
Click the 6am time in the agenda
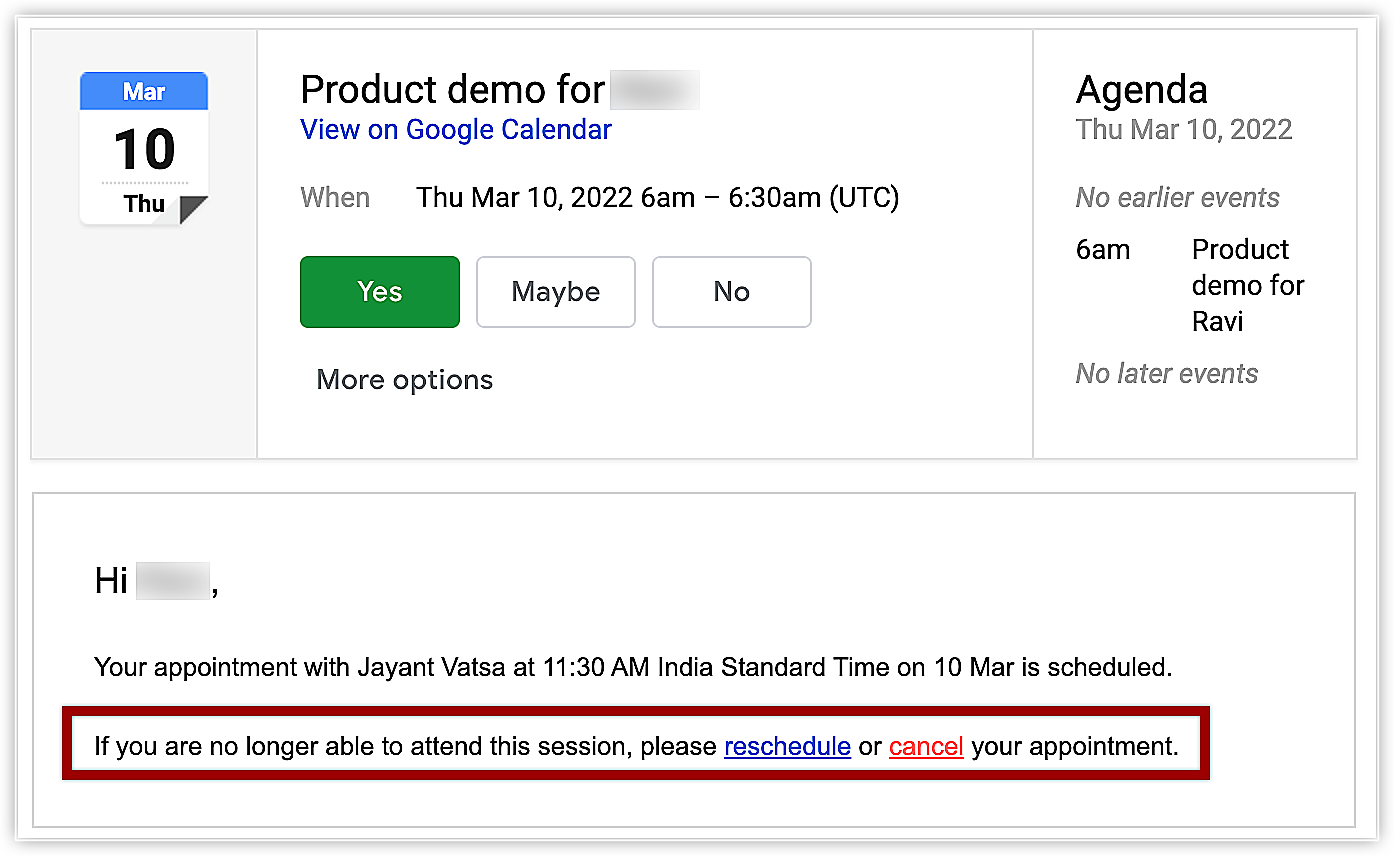pyautogui.click(x=1103, y=250)
